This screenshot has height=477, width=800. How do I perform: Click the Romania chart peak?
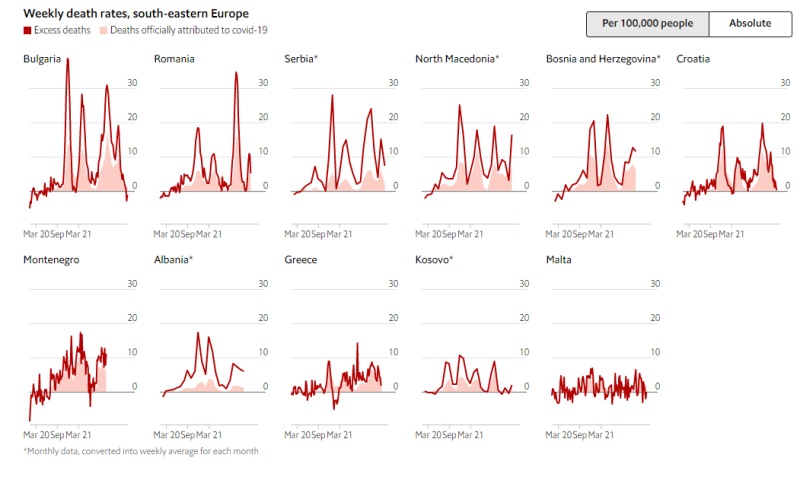coord(237,75)
